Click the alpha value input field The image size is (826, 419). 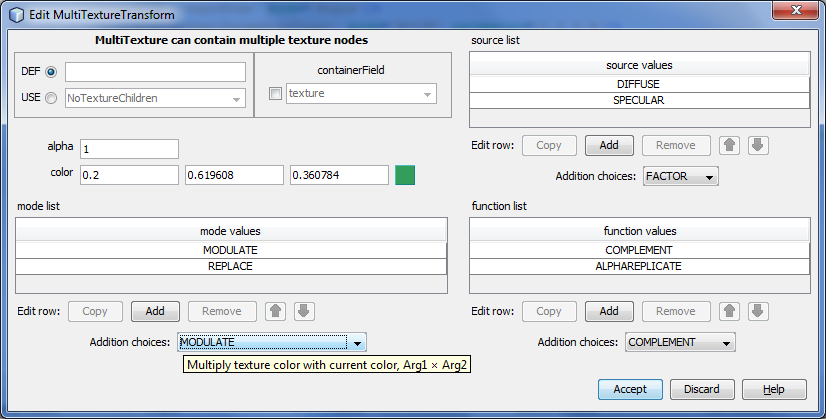coord(128,149)
